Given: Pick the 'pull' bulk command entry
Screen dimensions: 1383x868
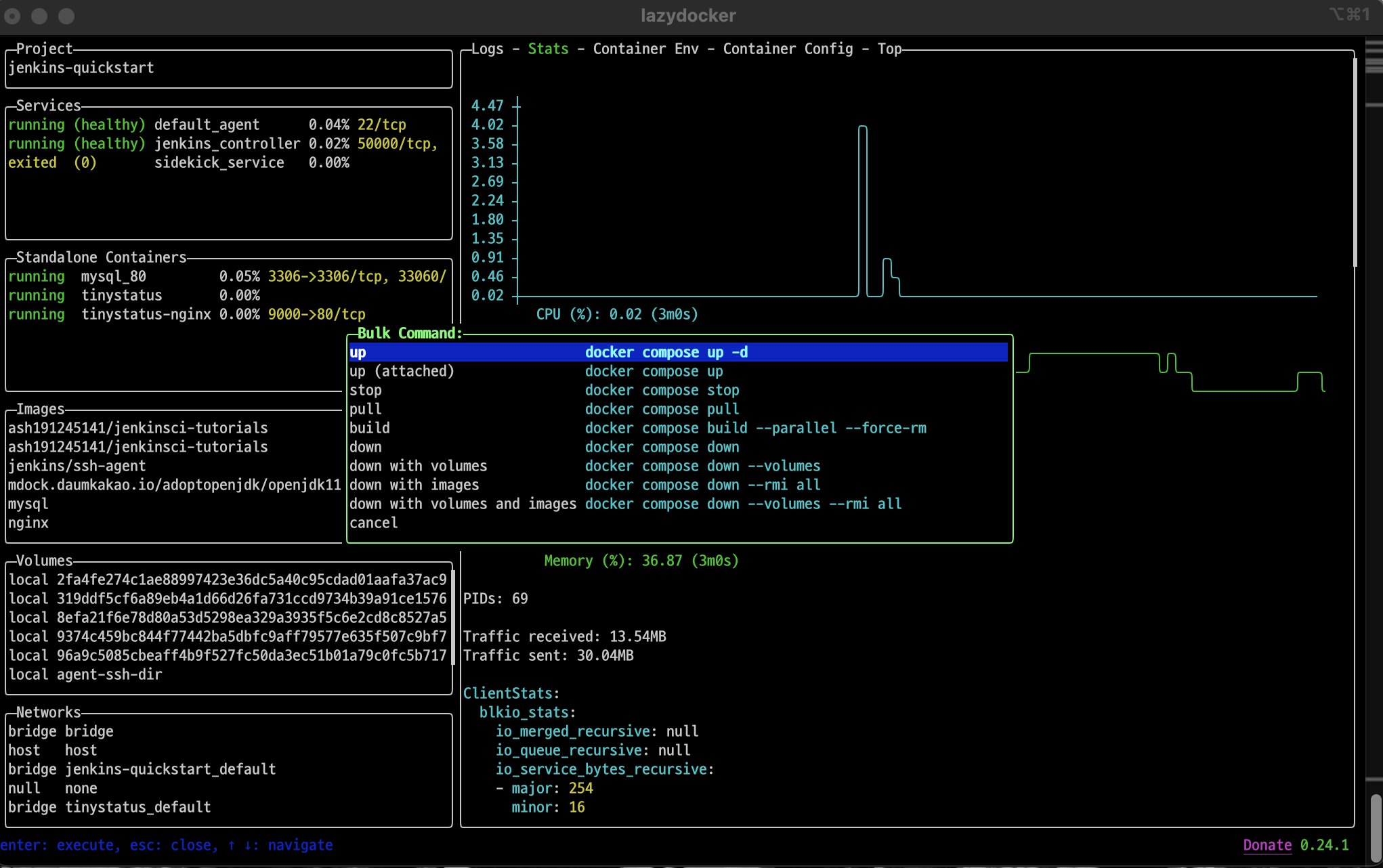Looking at the screenshot, I should coord(366,409).
